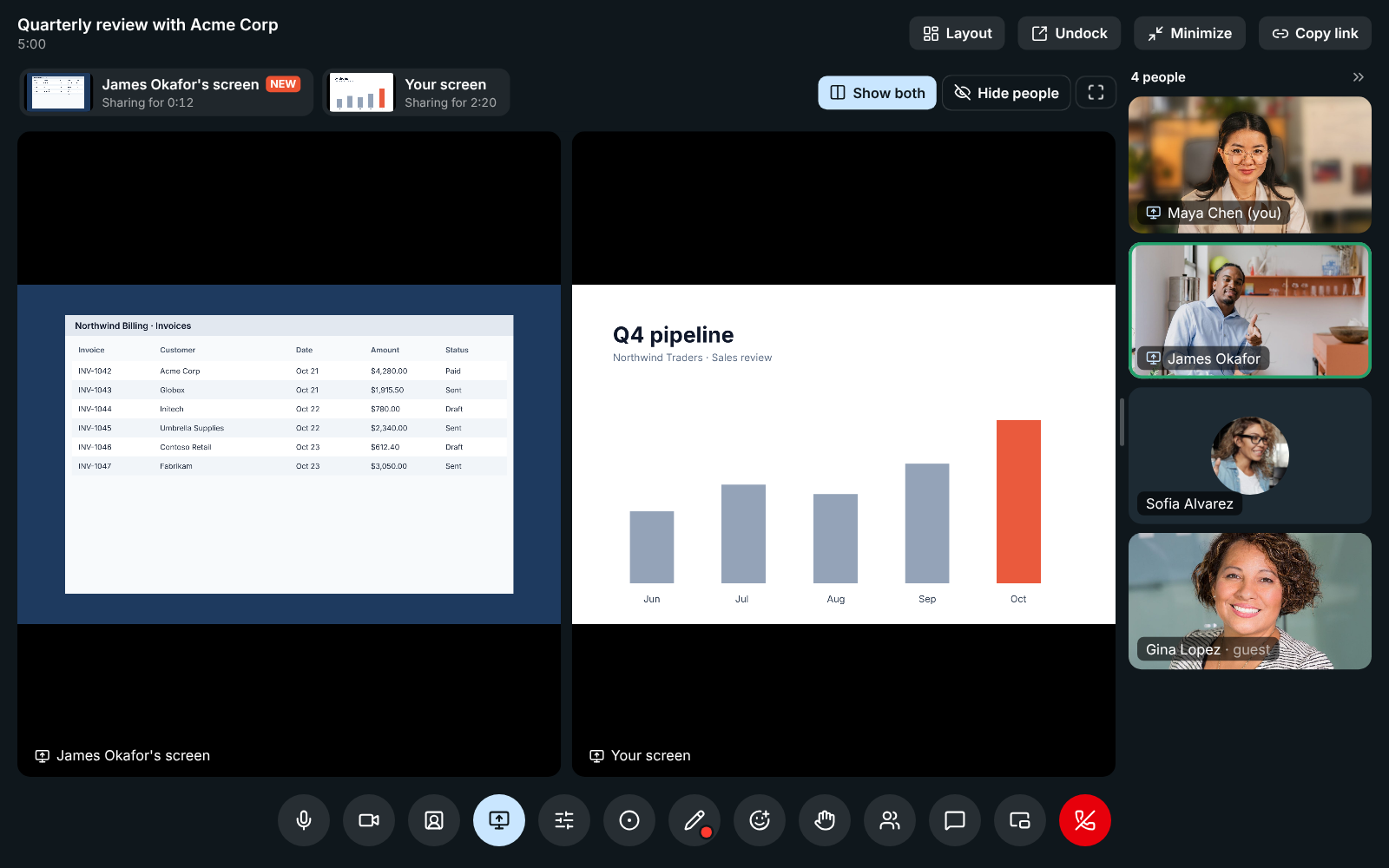Collapse the people sidebar with double chevron

1359,77
